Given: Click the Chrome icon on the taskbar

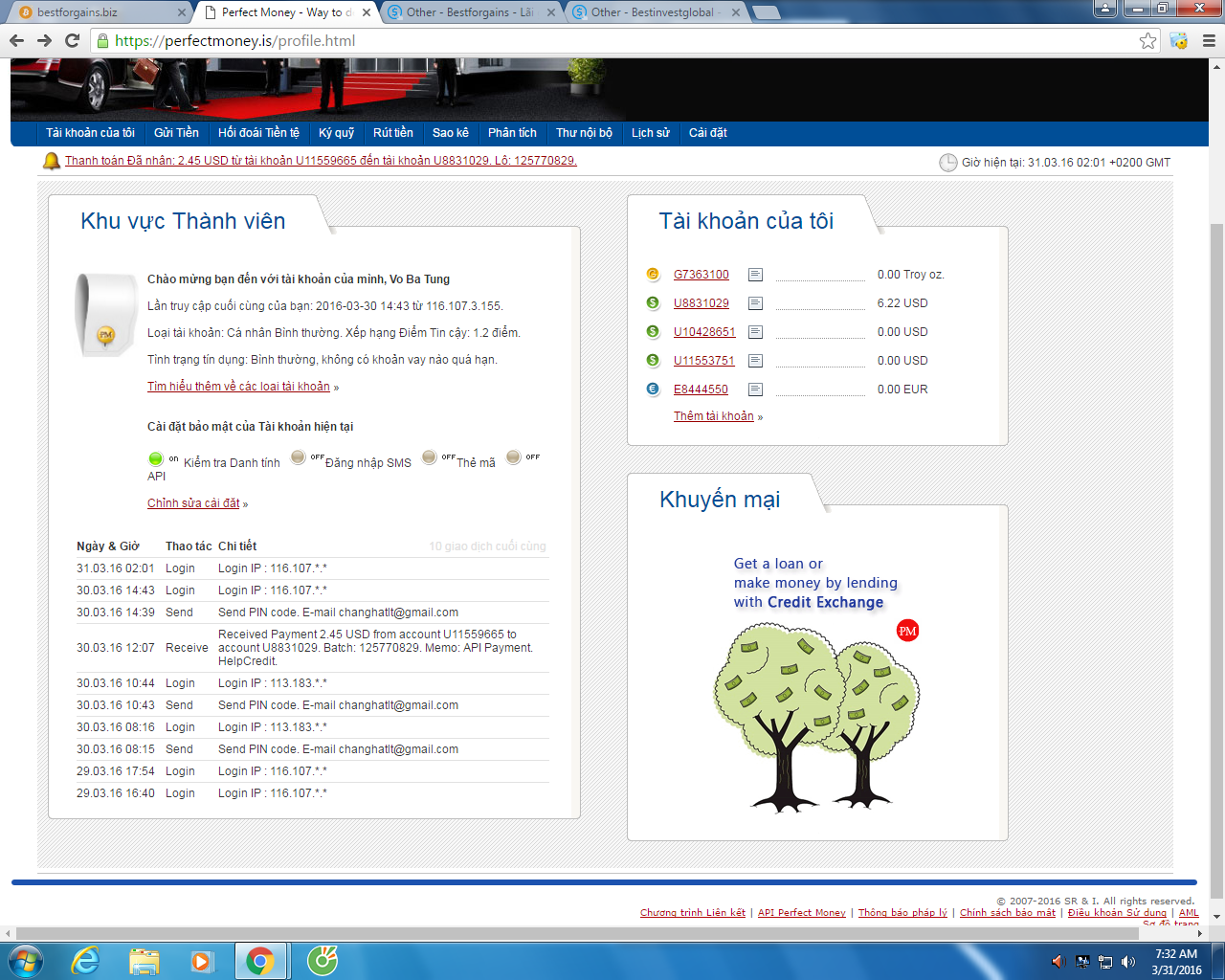Looking at the screenshot, I should point(259,960).
